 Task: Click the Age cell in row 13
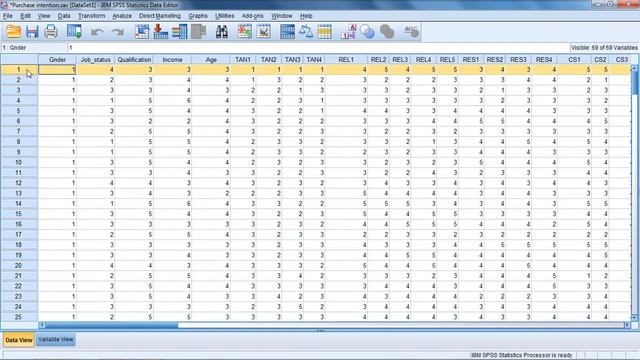click(x=211, y=193)
